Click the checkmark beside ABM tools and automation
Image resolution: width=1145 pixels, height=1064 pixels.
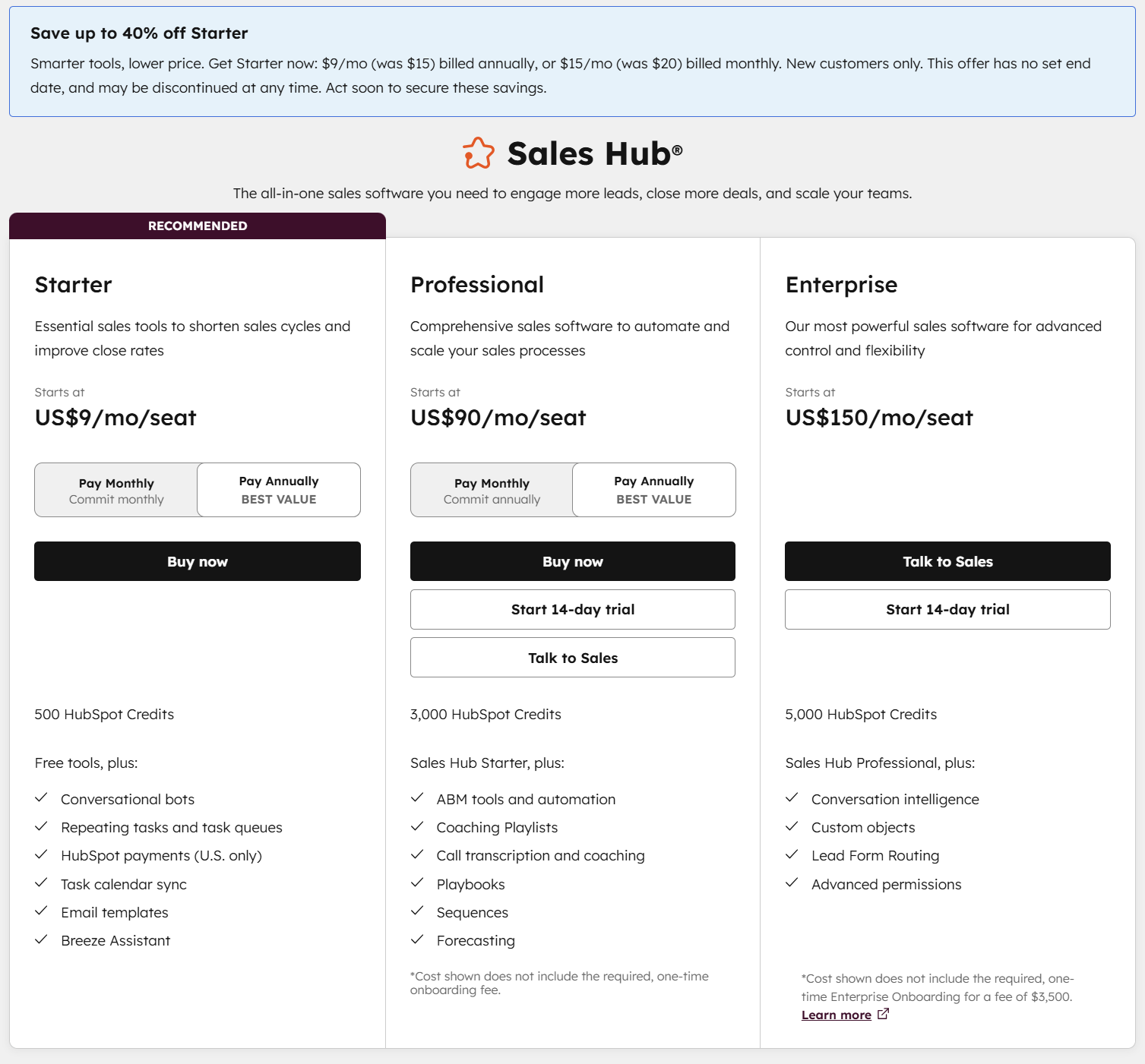pos(417,798)
